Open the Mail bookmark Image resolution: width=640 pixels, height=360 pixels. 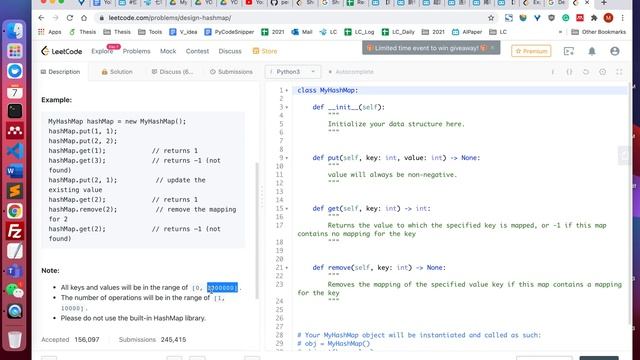[302, 32]
